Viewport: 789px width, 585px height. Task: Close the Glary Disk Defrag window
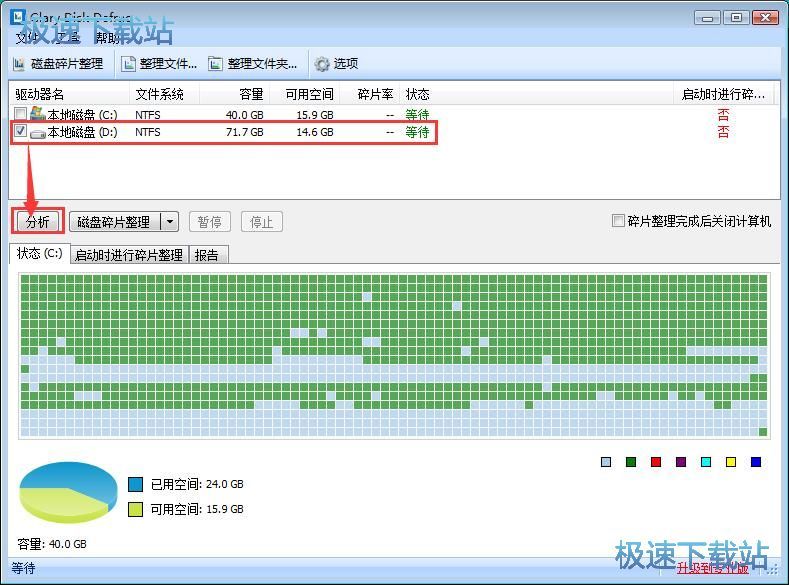pos(765,18)
